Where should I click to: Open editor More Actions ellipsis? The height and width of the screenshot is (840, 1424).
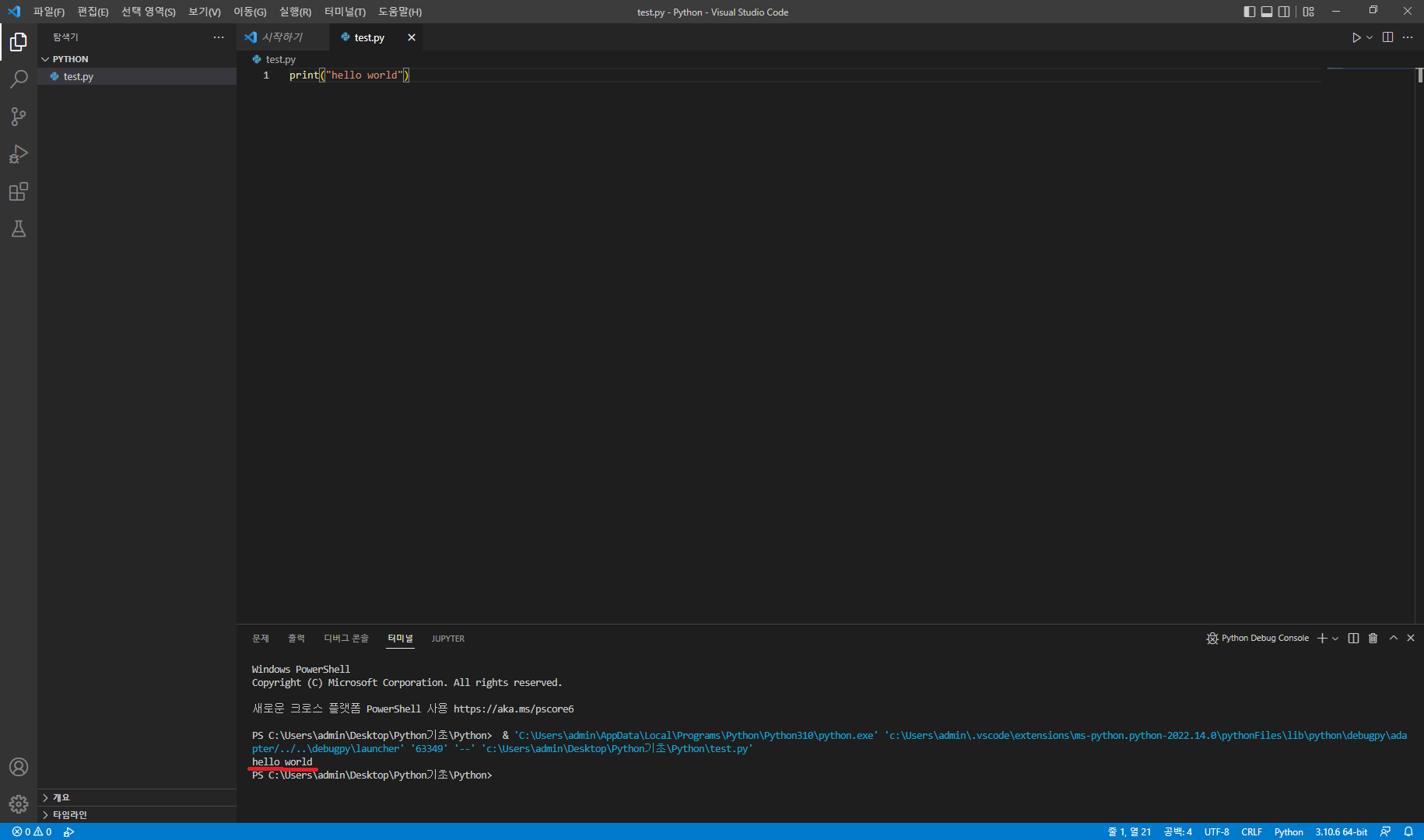(1408, 37)
